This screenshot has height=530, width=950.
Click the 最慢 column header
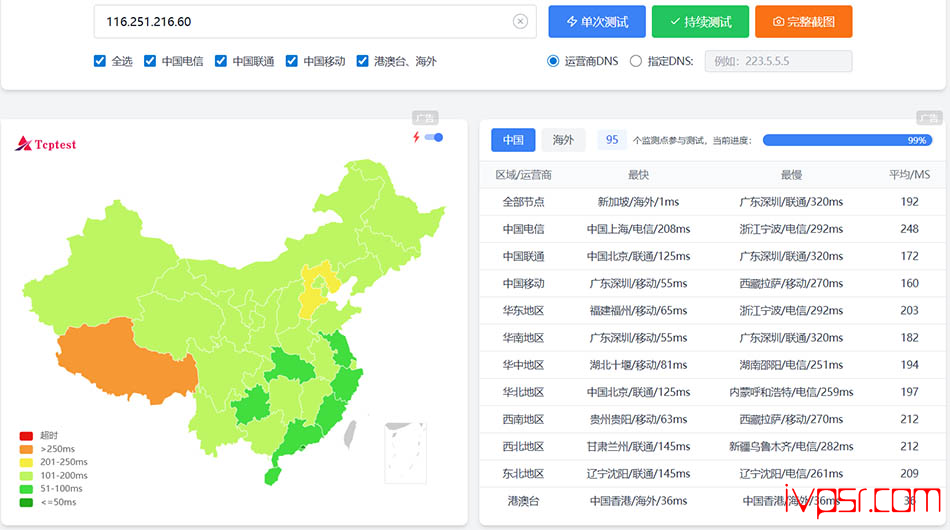pyautogui.click(x=791, y=175)
